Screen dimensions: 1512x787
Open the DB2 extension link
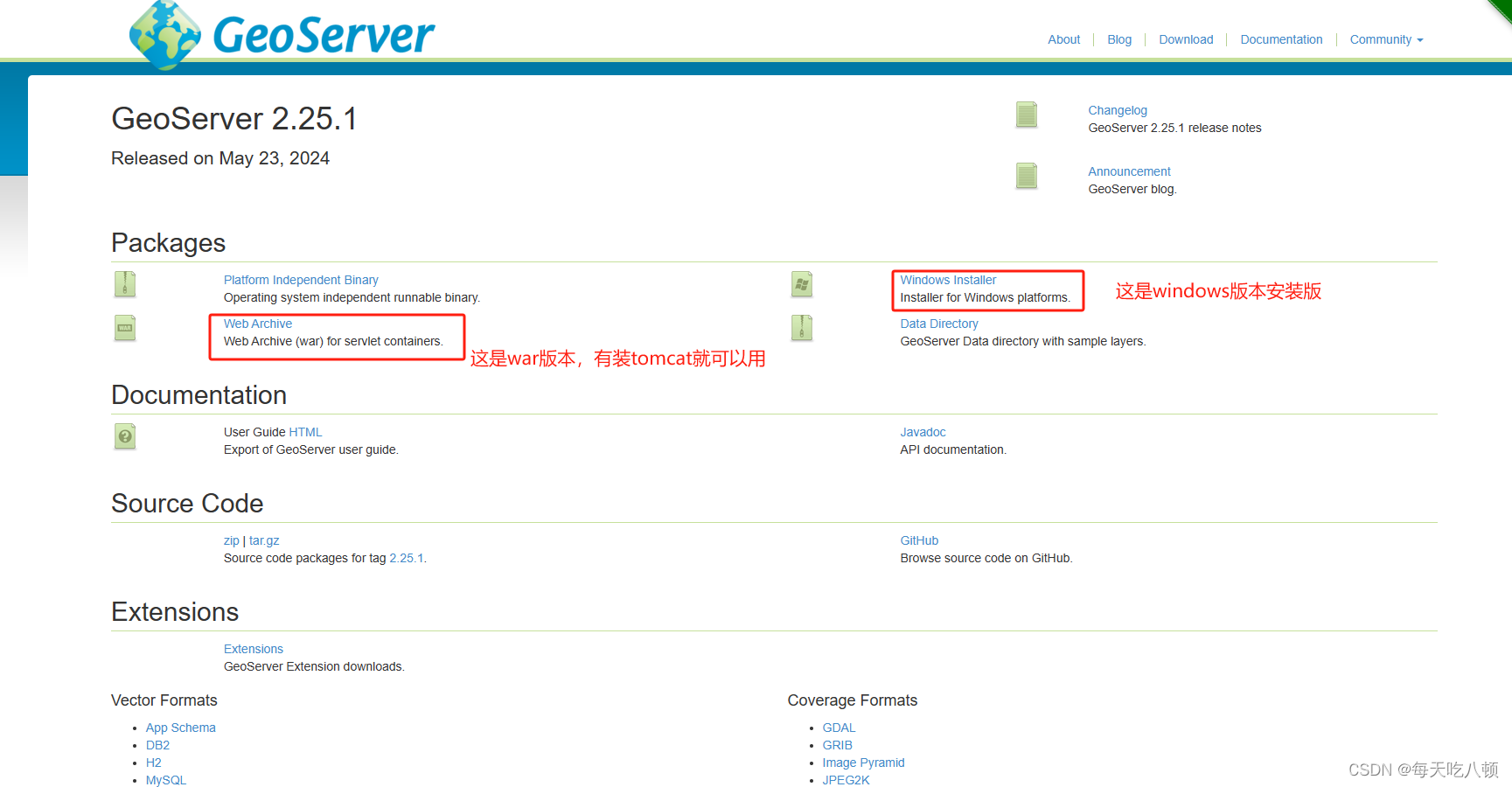pos(157,745)
